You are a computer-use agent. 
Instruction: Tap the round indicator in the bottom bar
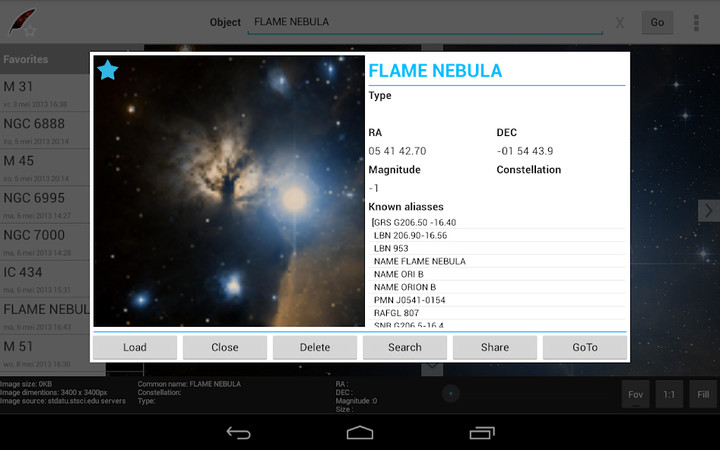coord(451,394)
